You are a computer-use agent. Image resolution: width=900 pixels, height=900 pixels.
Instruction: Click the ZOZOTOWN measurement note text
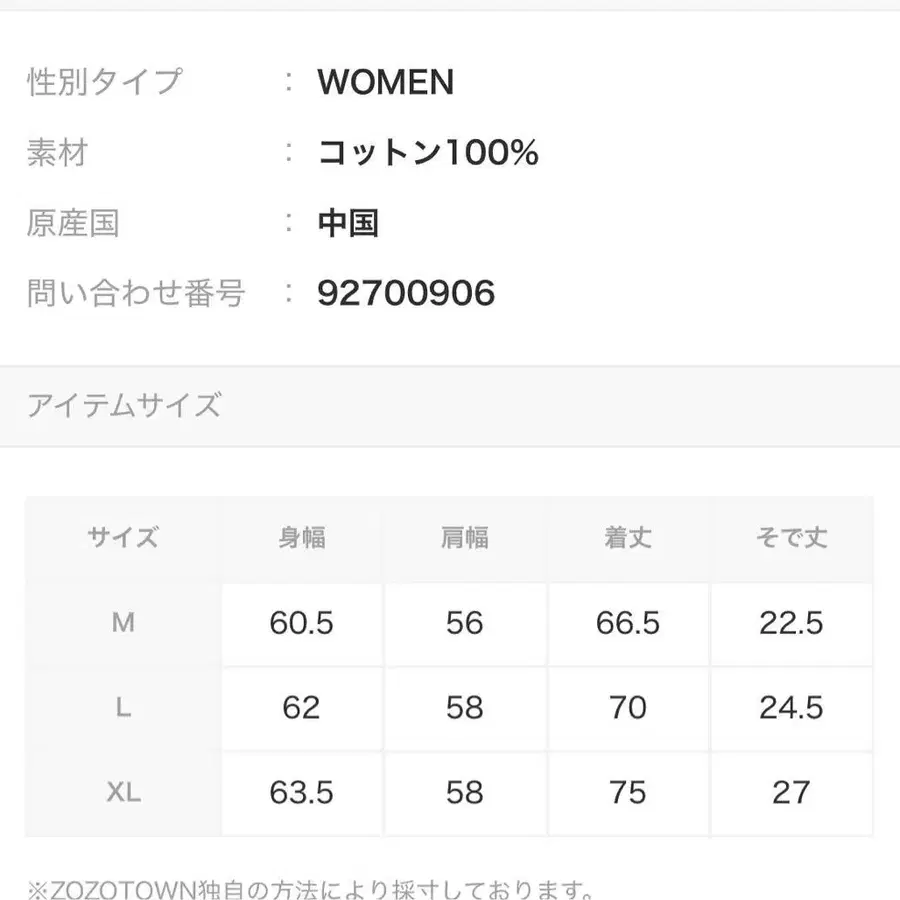[x=310, y=888]
